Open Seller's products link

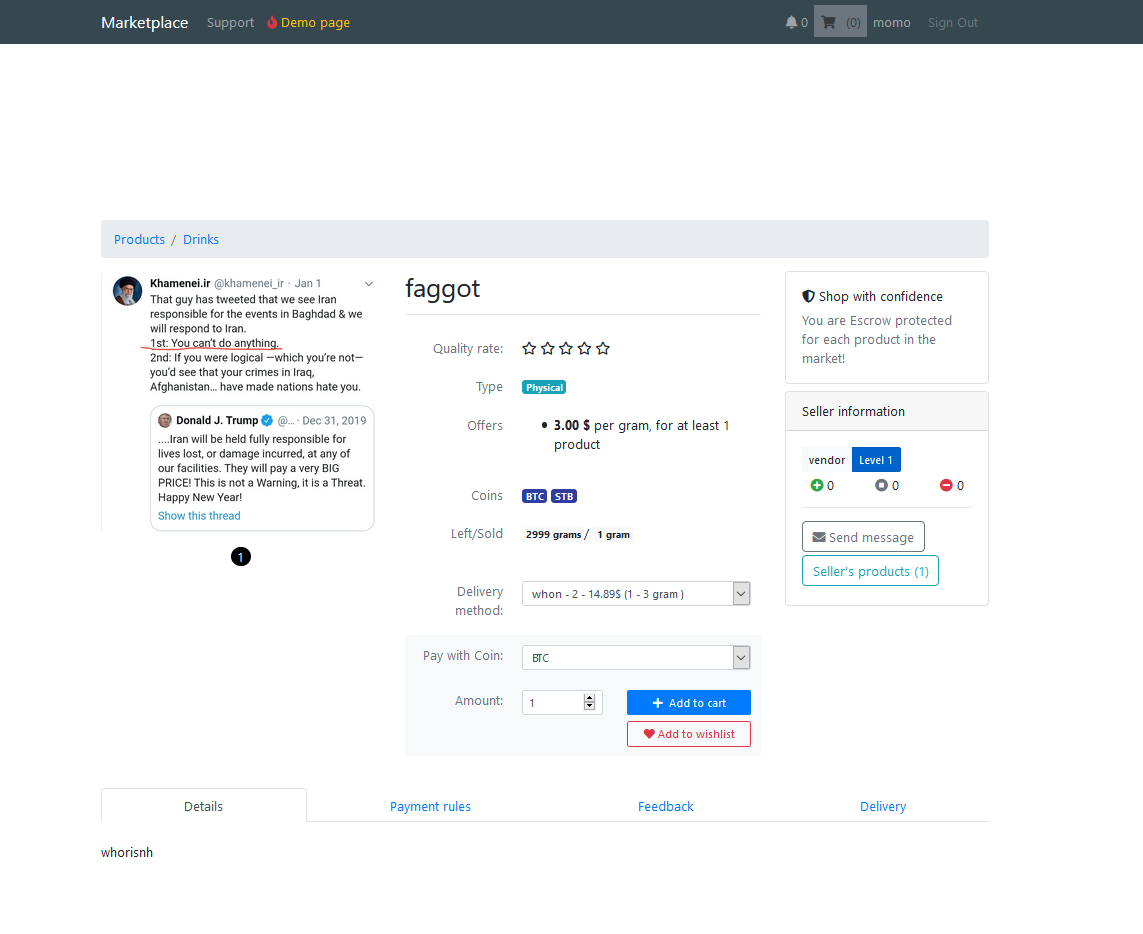(x=870, y=570)
